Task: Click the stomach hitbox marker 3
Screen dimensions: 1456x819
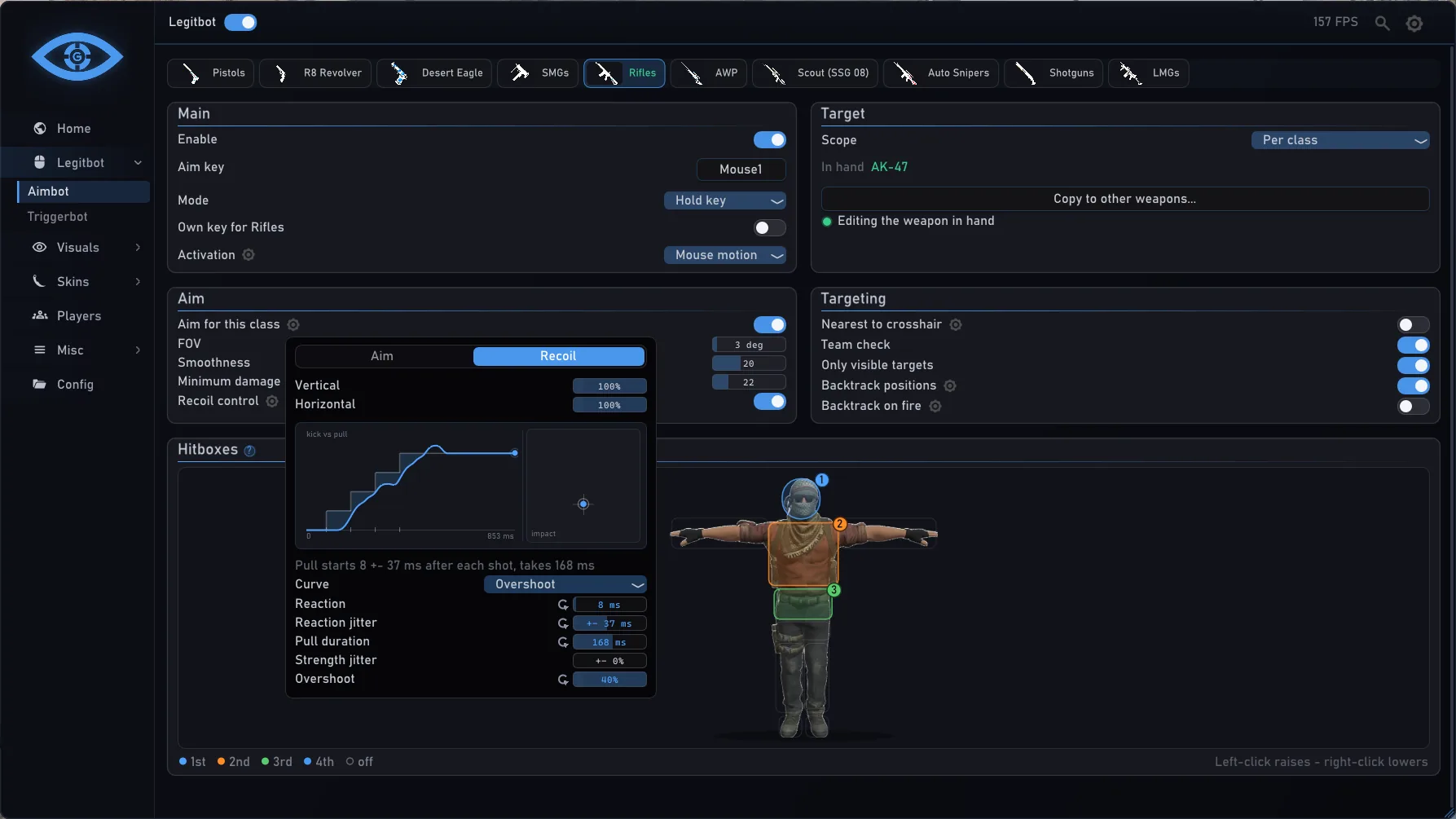Action: pos(834,590)
